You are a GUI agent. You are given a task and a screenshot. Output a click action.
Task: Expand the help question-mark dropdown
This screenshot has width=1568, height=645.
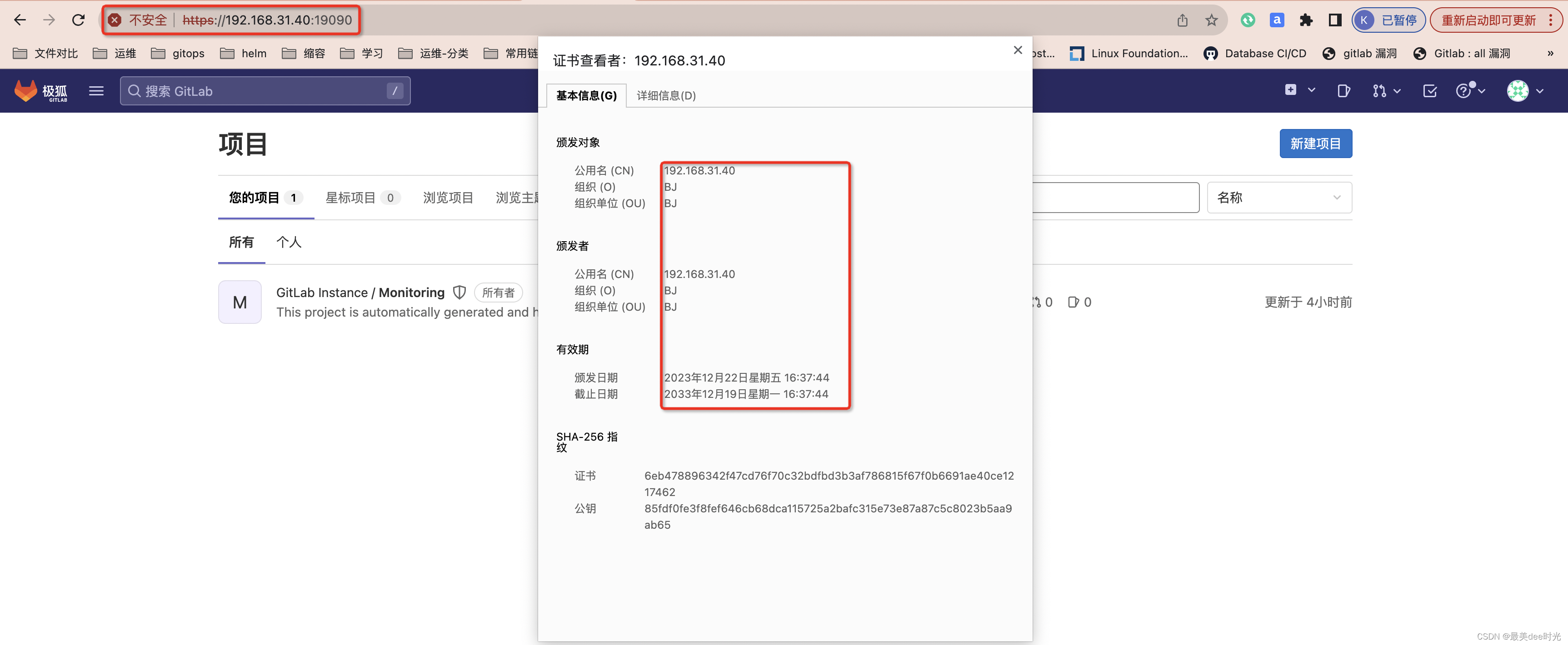(1471, 91)
